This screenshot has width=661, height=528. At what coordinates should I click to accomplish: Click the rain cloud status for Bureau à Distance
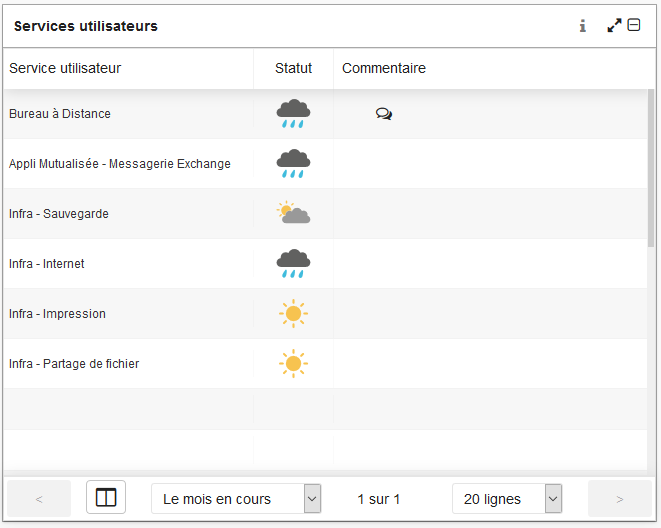click(x=293, y=114)
